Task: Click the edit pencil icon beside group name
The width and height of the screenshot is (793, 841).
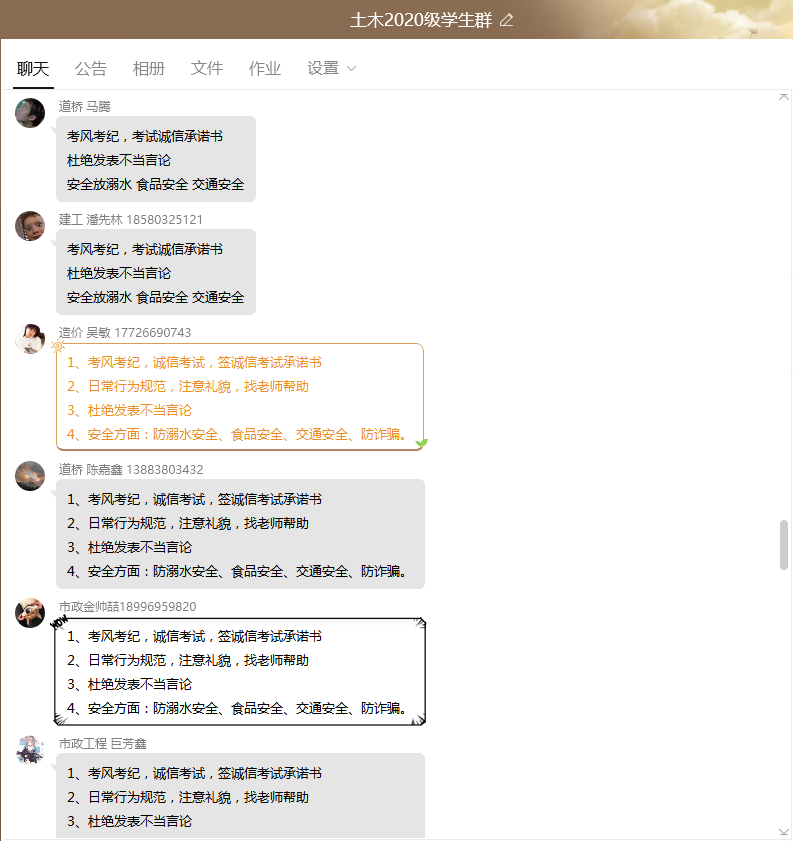Action: pos(507,21)
